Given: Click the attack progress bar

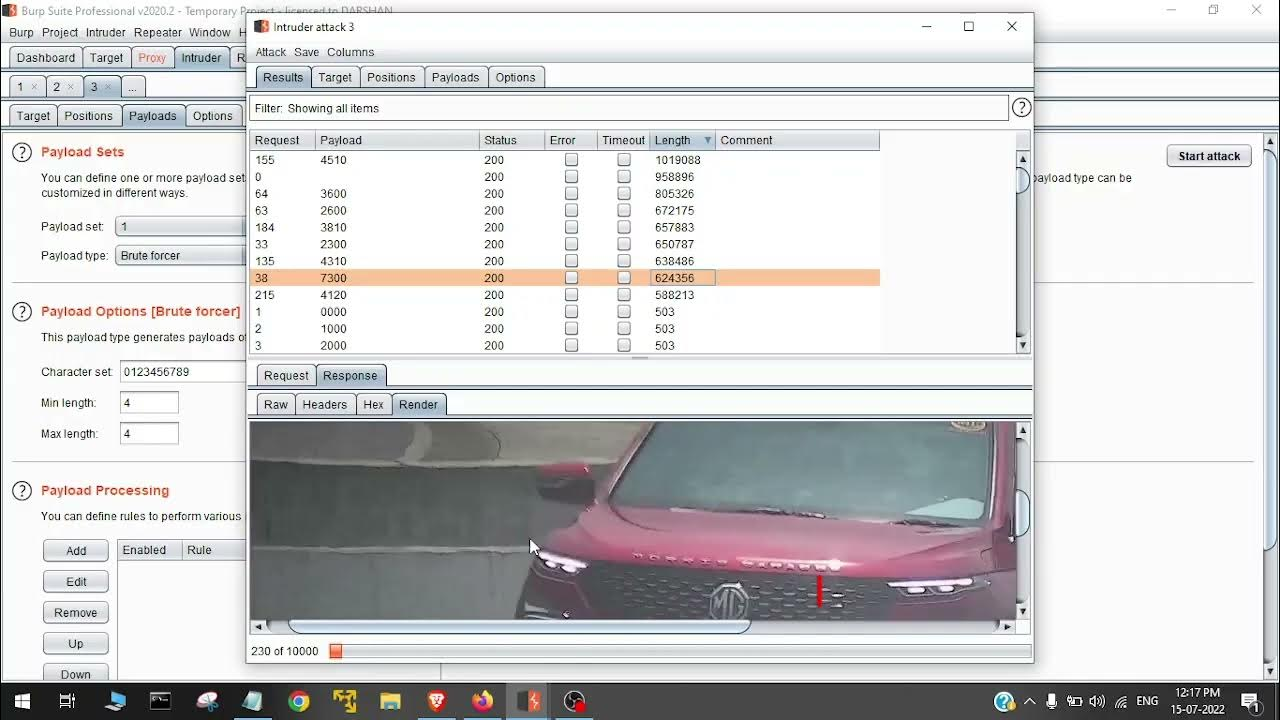Looking at the screenshot, I should [x=680, y=651].
